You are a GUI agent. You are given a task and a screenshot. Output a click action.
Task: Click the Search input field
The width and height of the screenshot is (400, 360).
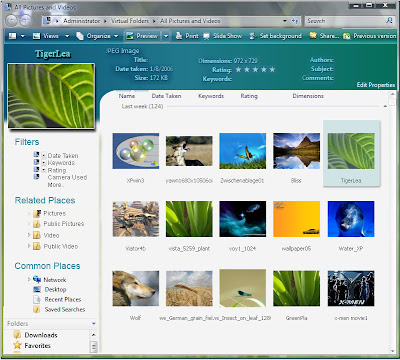(346, 21)
